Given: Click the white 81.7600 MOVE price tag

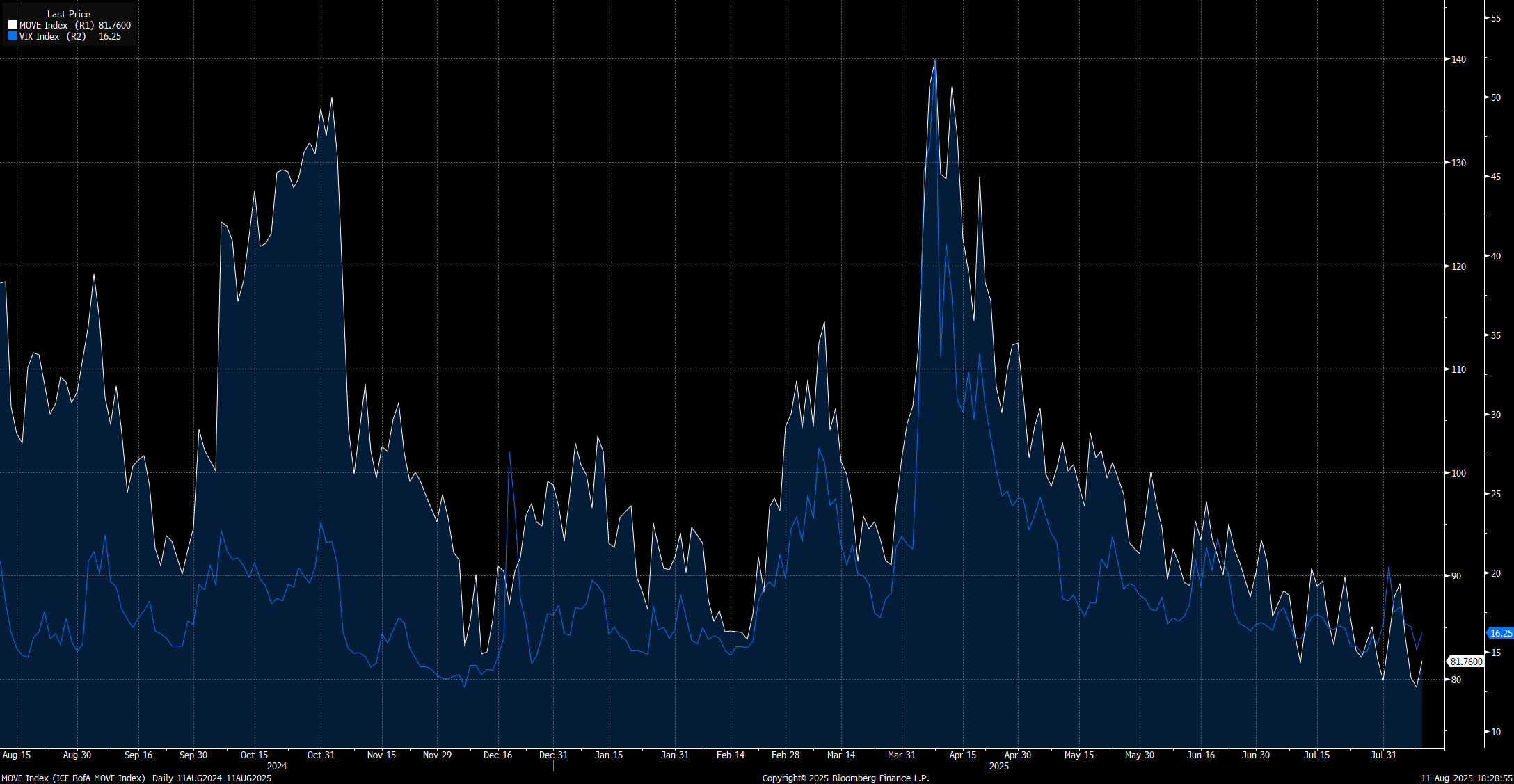Looking at the screenshot, I should click(x=1466, y=662).
